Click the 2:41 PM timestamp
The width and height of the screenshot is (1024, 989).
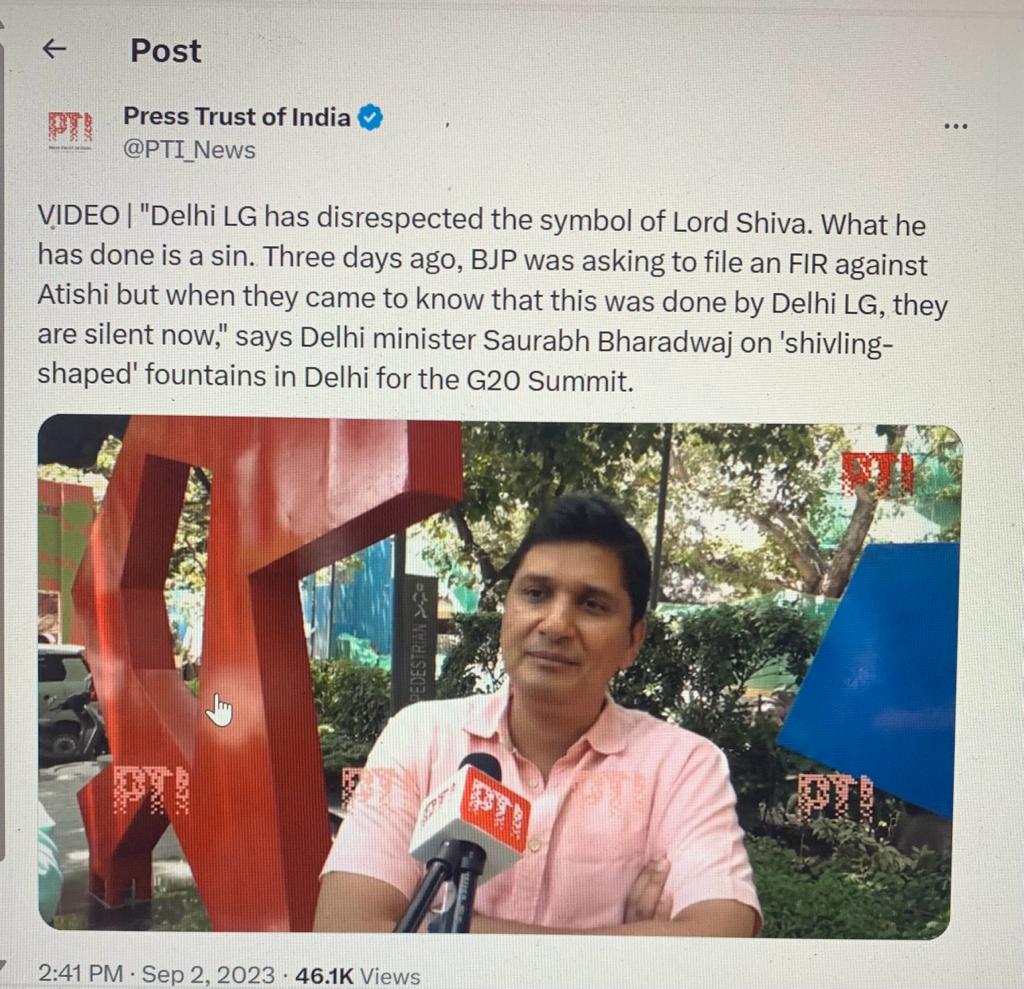pos(80,973)
